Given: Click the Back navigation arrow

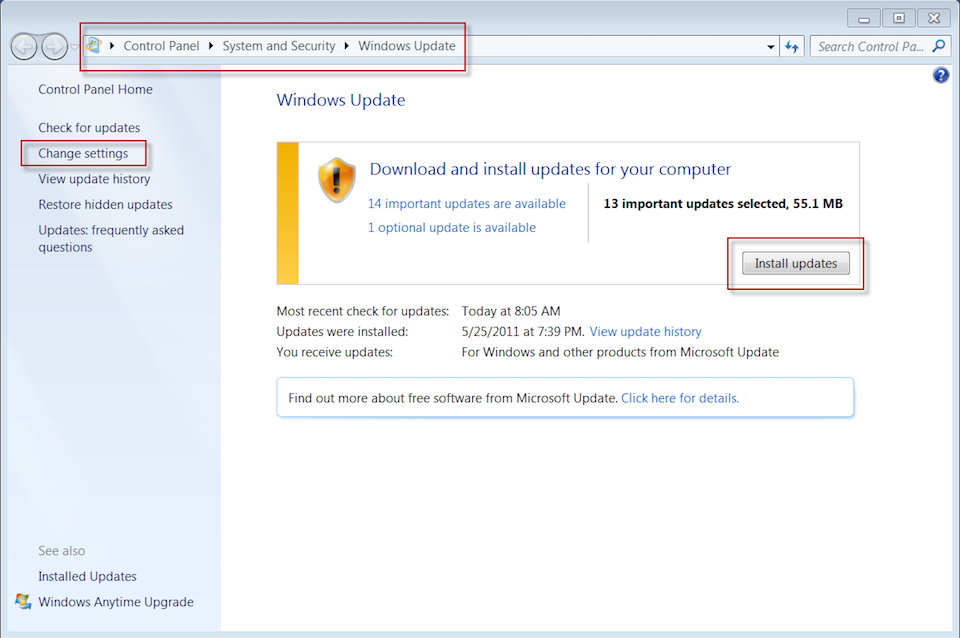Looking at the screenshot, I should click(x=23, y=46).
